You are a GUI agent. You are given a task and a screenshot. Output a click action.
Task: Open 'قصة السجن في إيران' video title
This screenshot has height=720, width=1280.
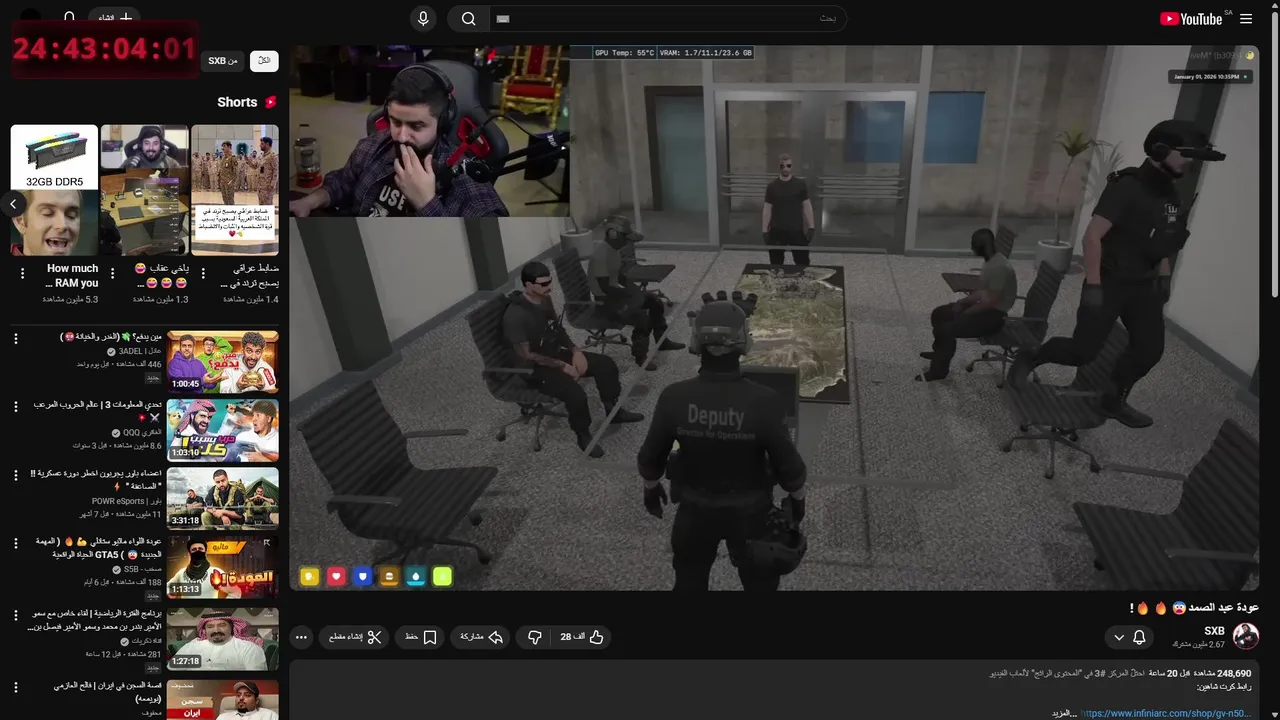[x=108, y=691]
